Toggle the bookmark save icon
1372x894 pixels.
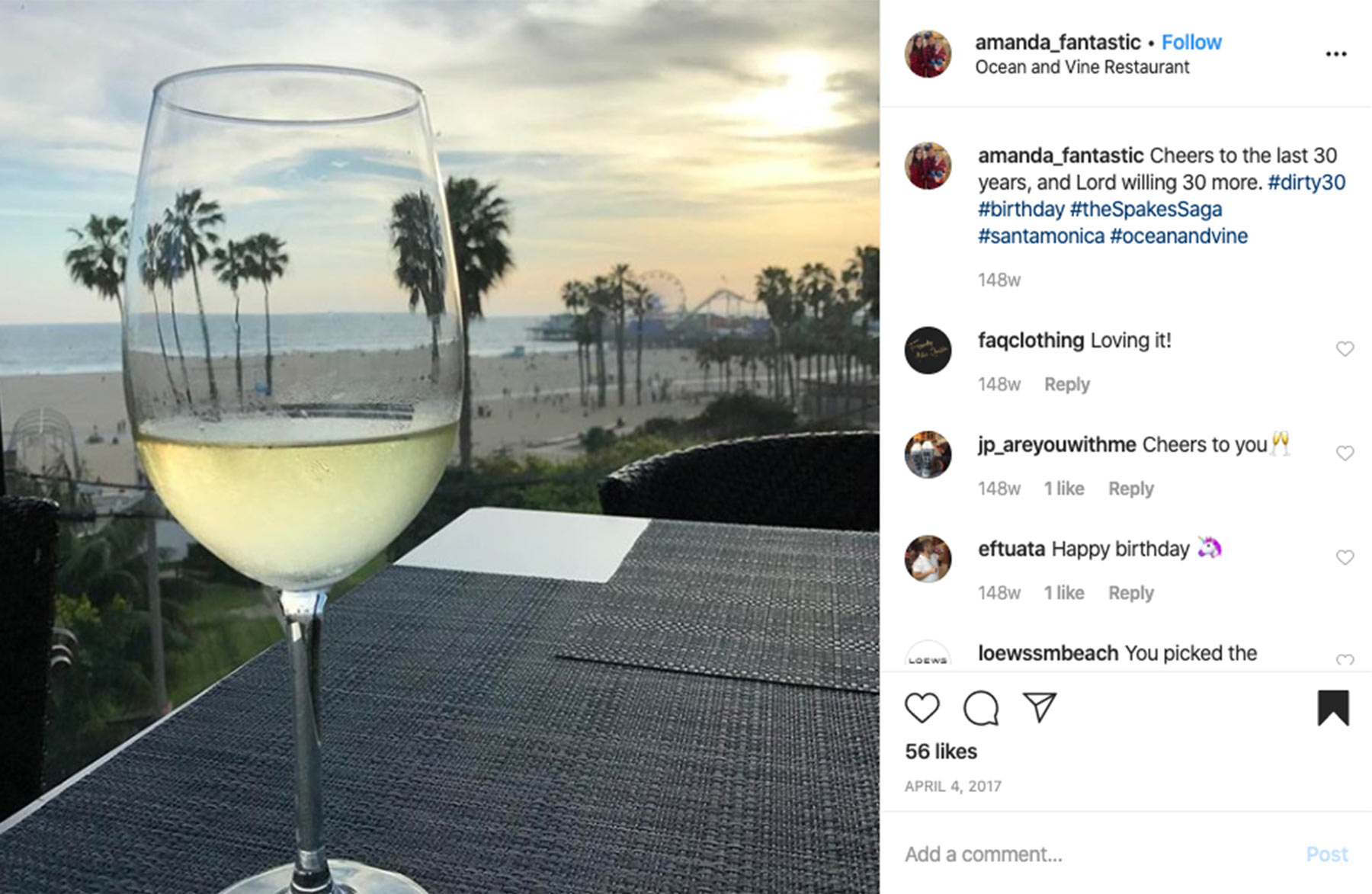[1332, 708]
